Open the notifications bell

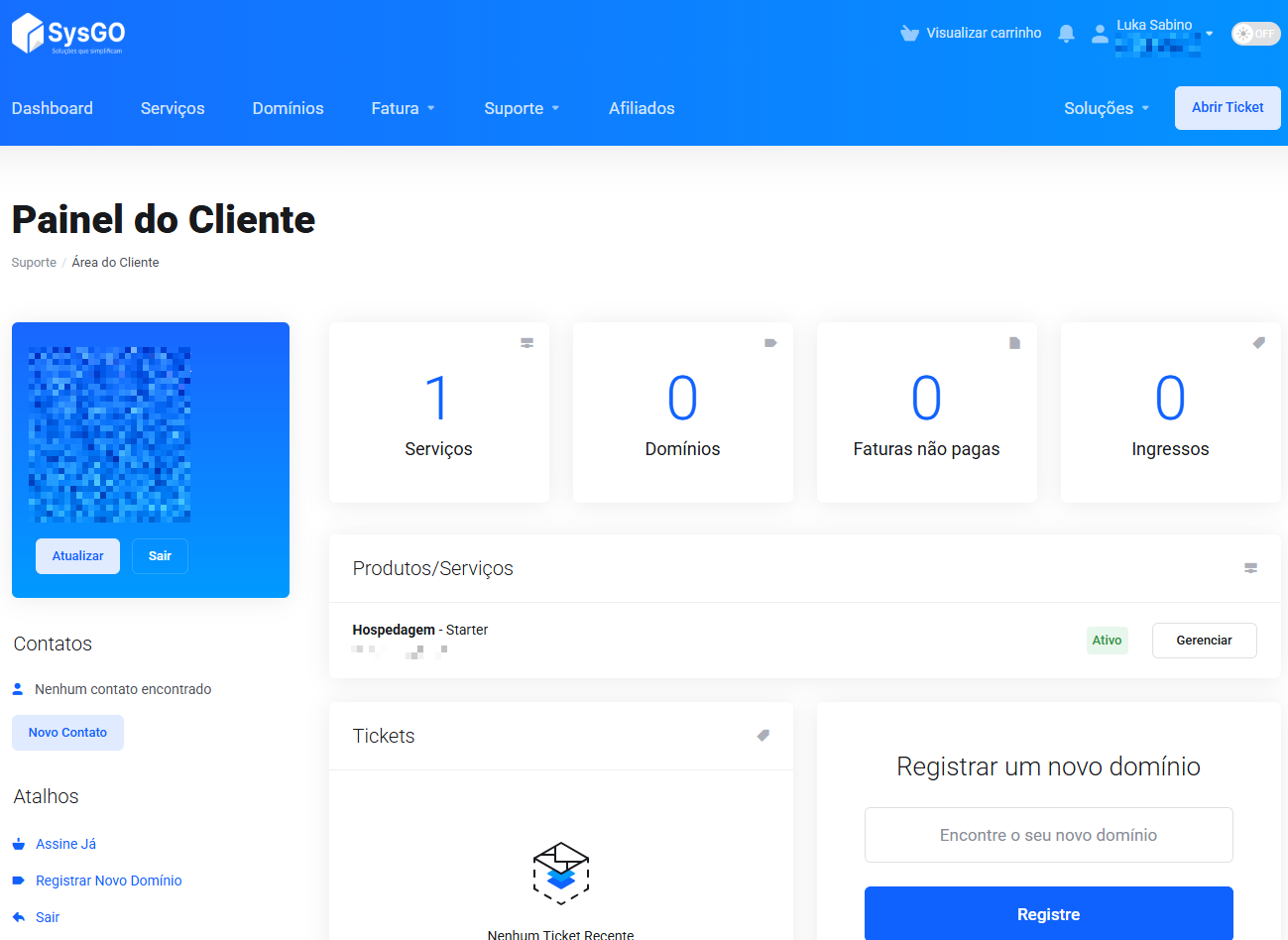(1067, 34)
